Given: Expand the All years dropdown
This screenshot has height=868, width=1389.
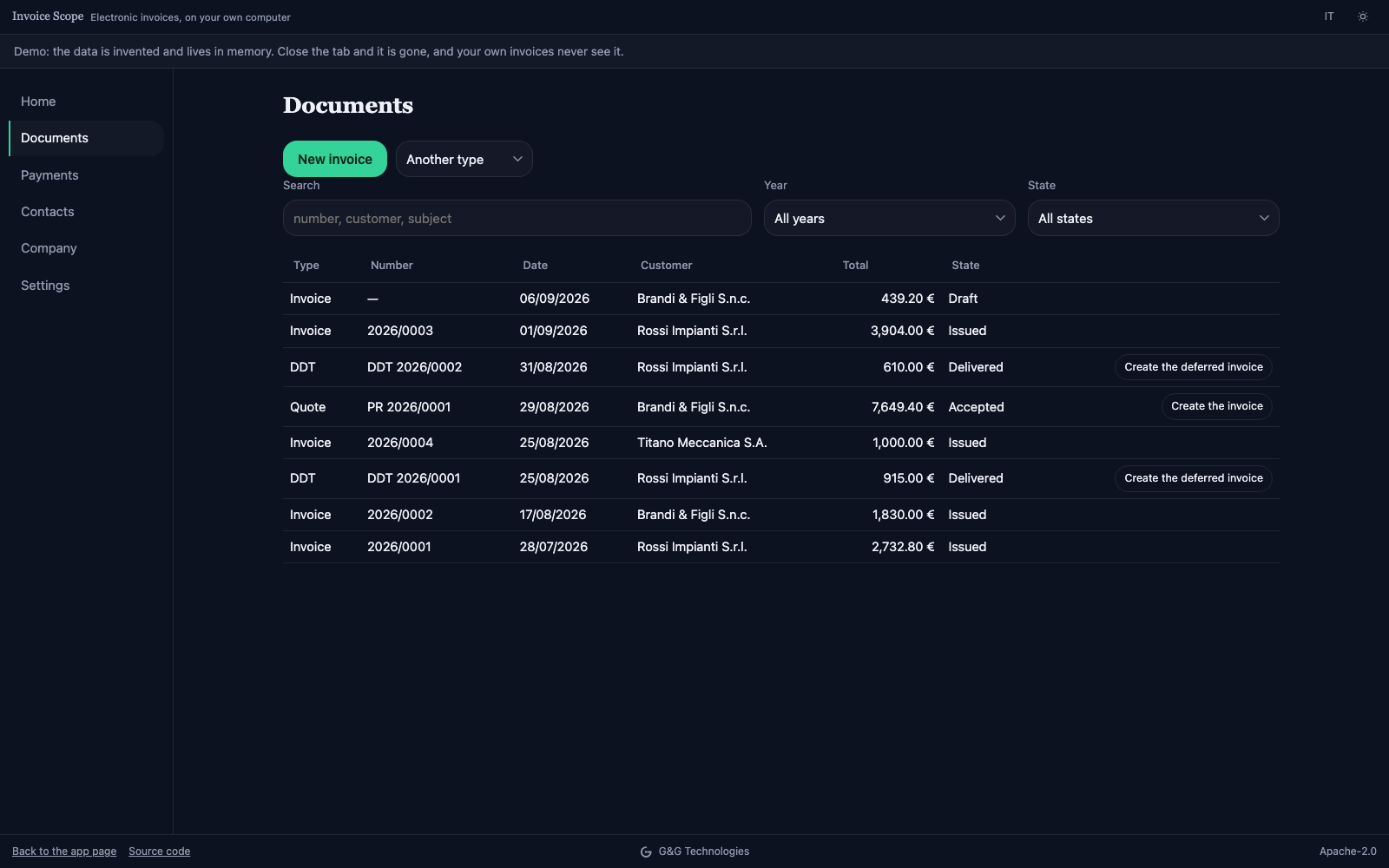Looking at the screenshot, I should (889, 218).
